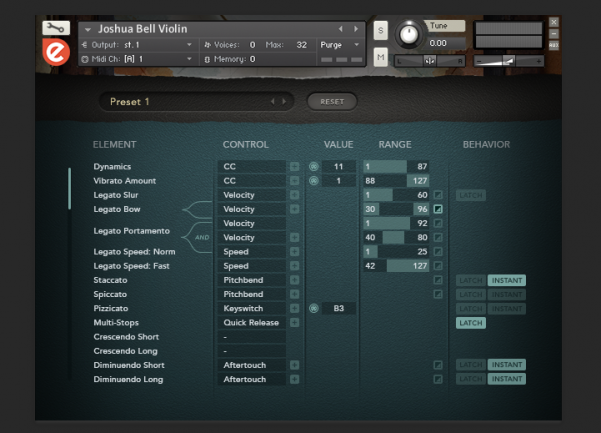601x433 pixels.
Task: Open Vibrato Amount CC control dropdown
Action: pyautogui.click(x=252, y=181)
